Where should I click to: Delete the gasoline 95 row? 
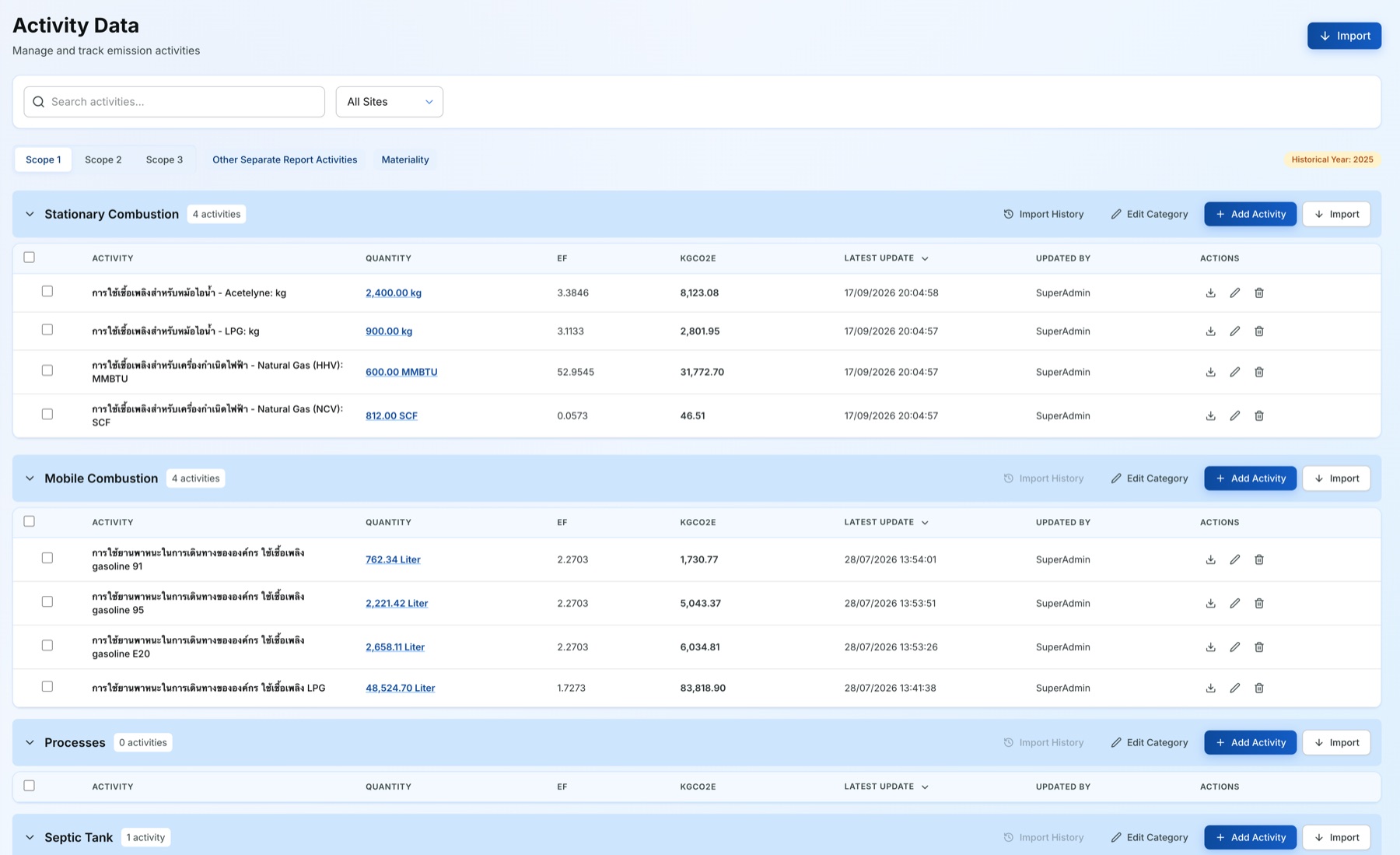[x=1258, y=603]
